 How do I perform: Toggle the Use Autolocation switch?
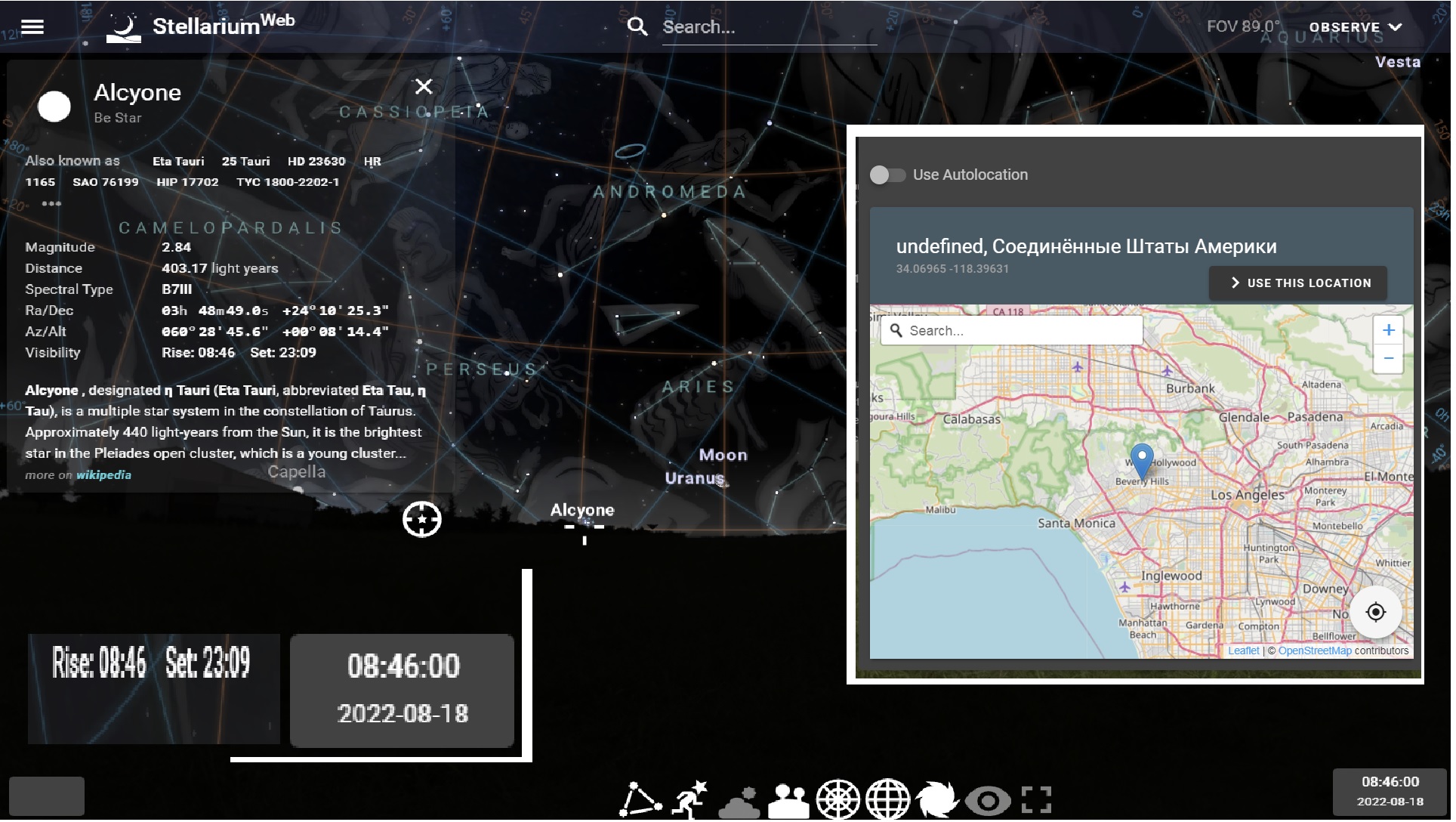click(887, 175)
